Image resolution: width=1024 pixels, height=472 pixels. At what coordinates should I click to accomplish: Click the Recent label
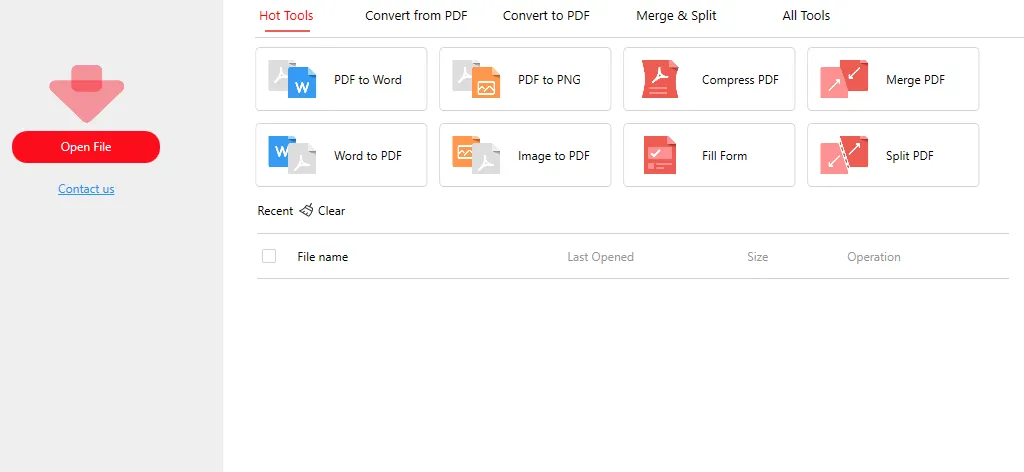tap(275, 211)
